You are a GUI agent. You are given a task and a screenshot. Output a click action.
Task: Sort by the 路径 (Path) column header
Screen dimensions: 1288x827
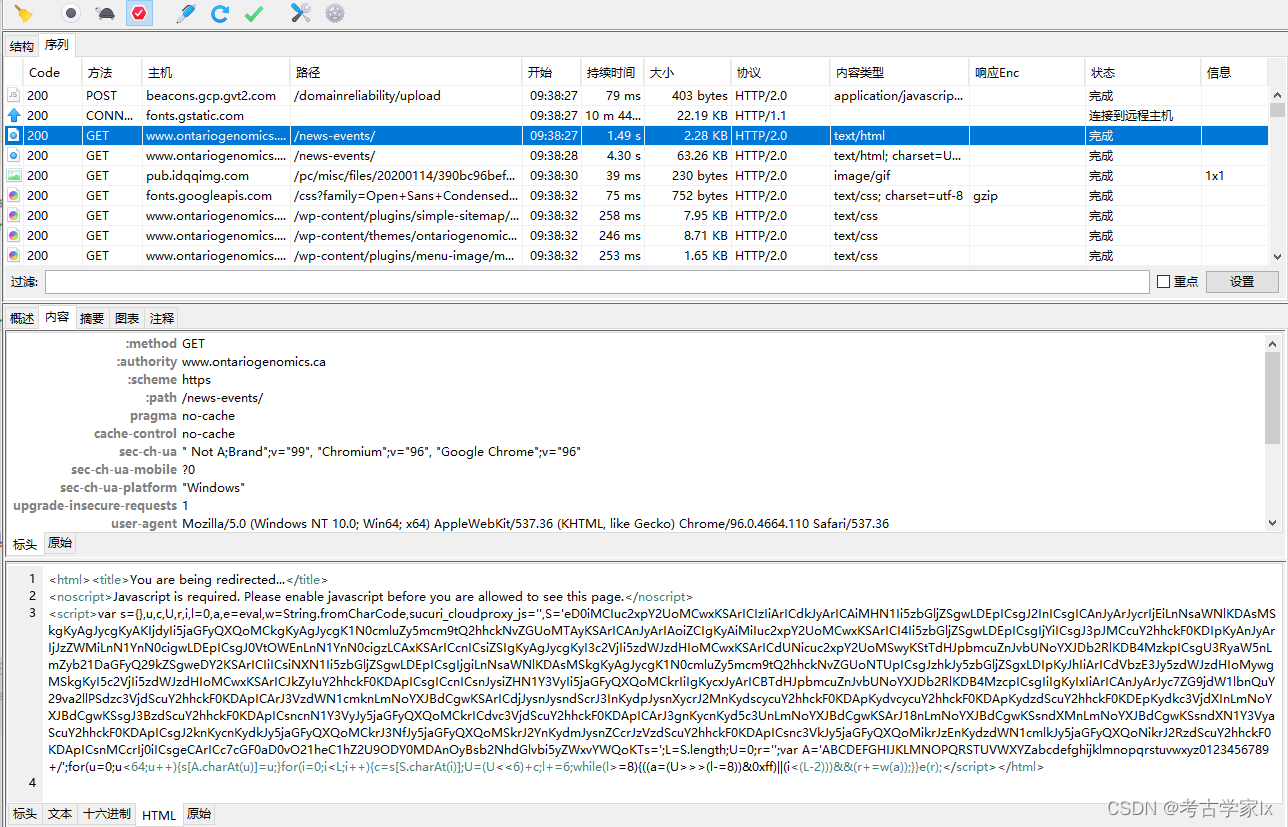(406, 72)
